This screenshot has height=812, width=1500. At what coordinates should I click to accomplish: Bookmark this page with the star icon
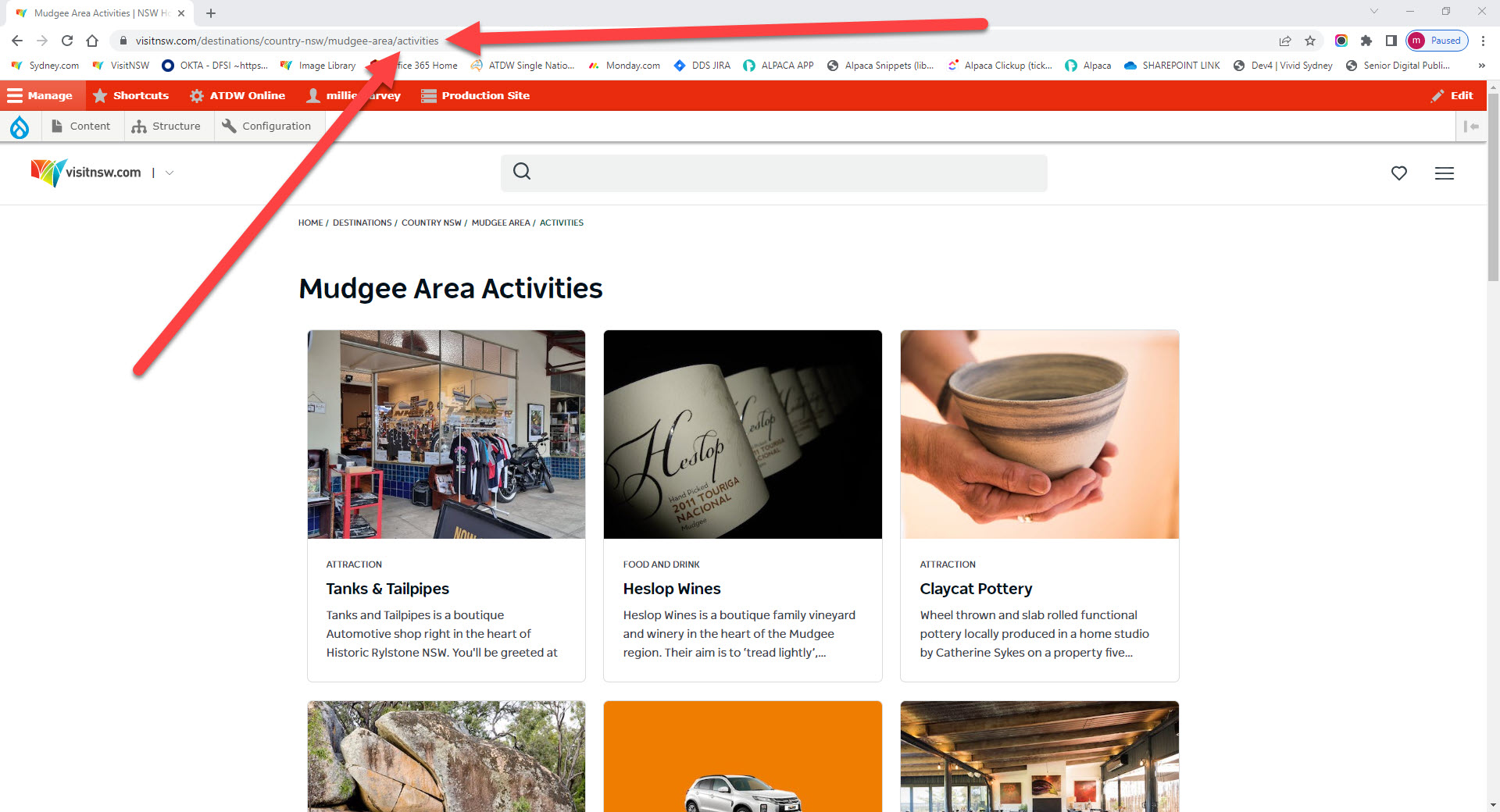coord(1310,41)
